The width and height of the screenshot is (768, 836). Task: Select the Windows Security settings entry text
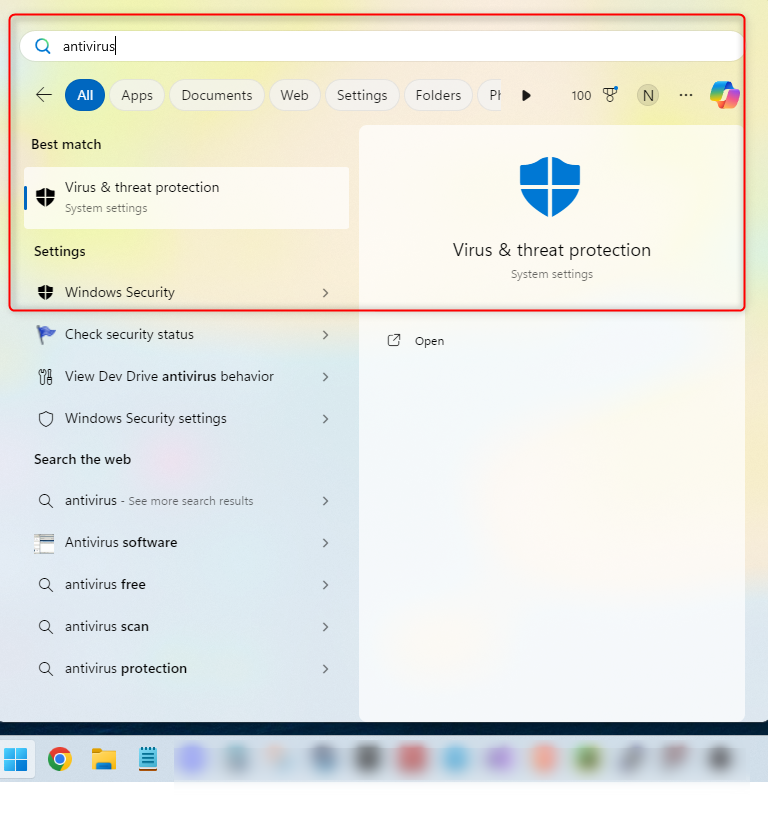click(x=146, y=419)
